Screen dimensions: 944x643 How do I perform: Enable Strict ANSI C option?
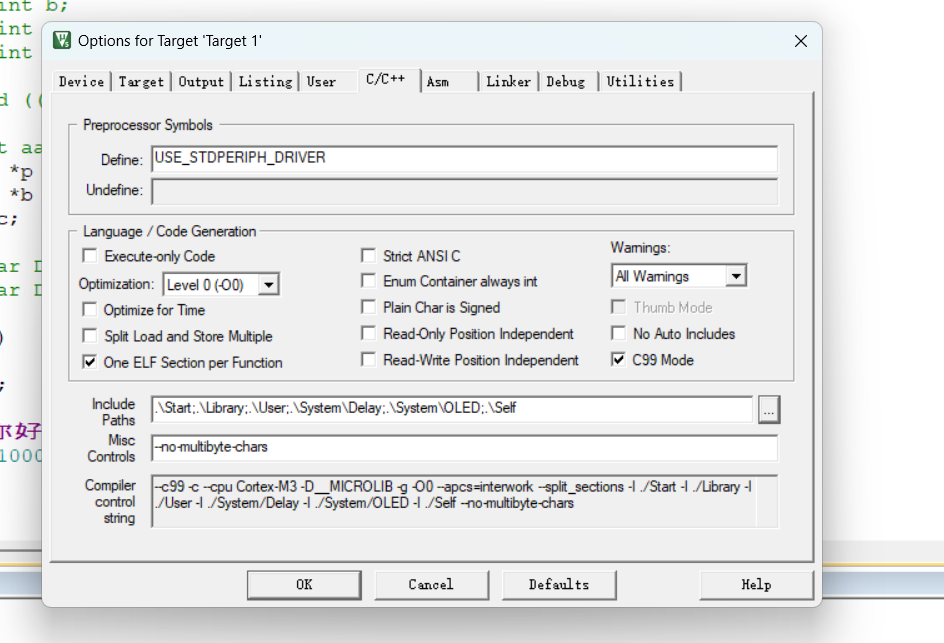(x=369, y=256)
